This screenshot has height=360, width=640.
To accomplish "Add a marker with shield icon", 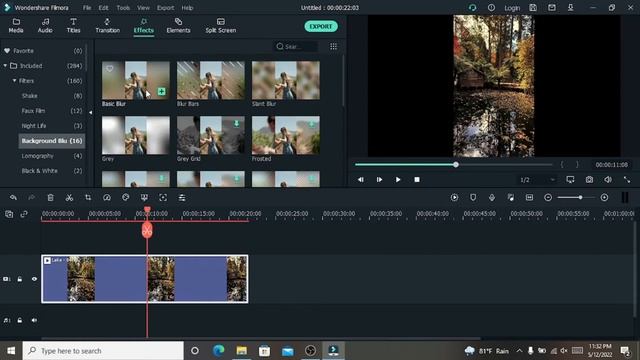I will click(x=473, y=198).
